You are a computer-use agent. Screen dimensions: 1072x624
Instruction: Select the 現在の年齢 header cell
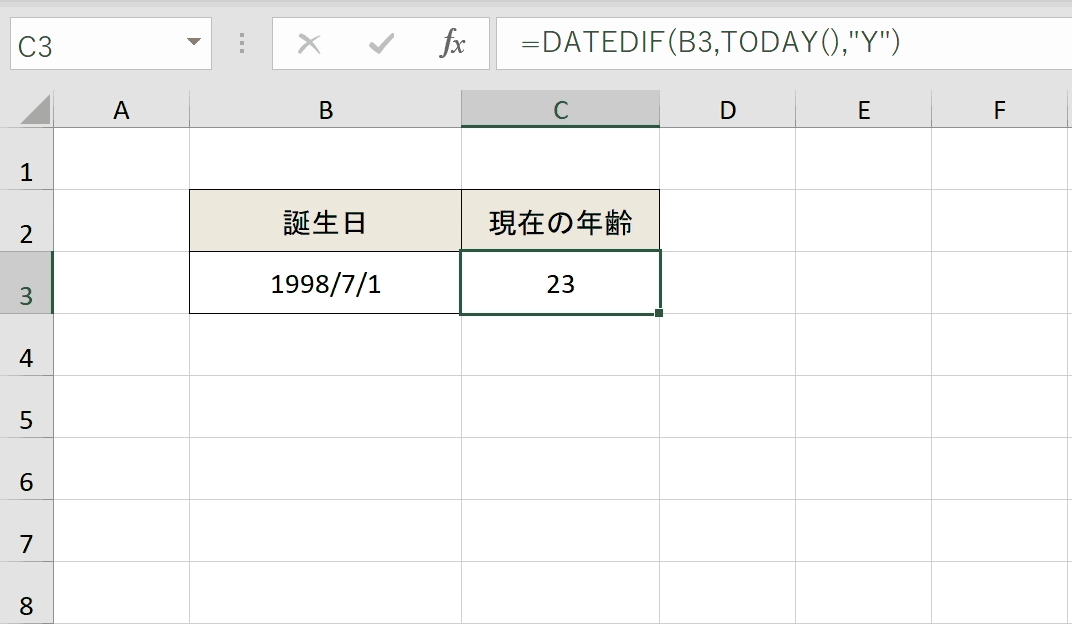(x=561, y=221)
